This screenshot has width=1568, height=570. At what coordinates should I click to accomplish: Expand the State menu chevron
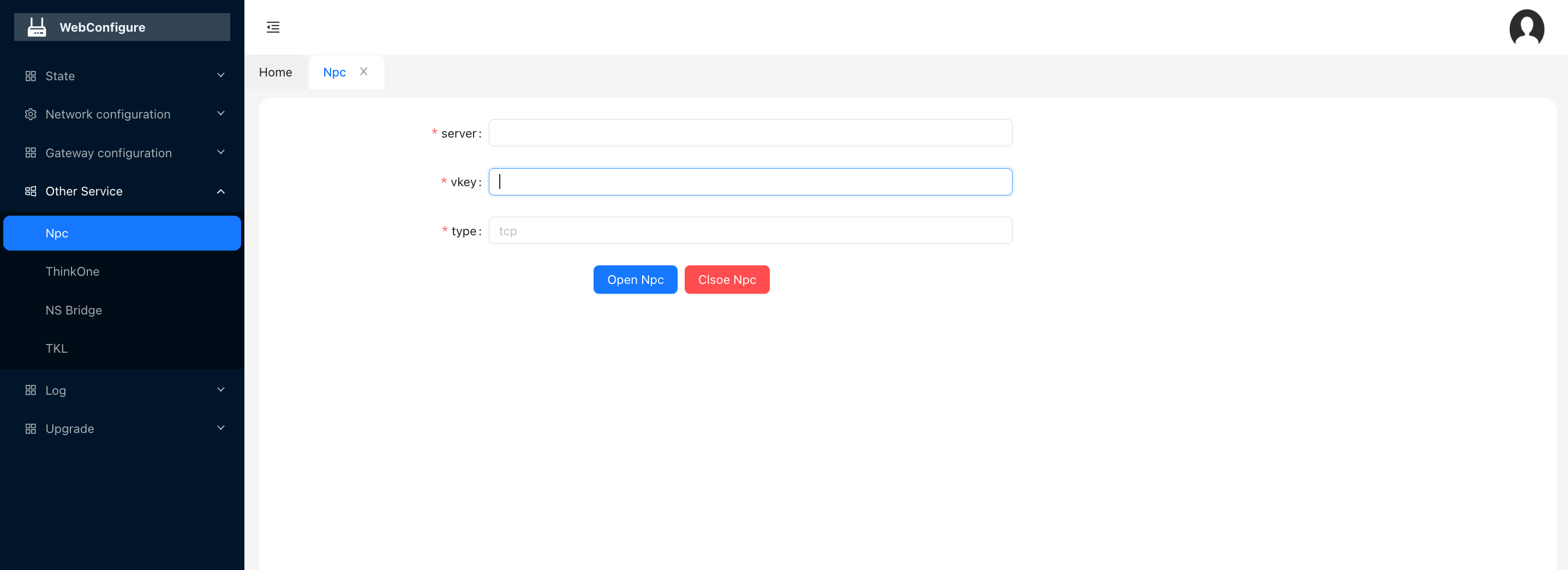[221, 75]
